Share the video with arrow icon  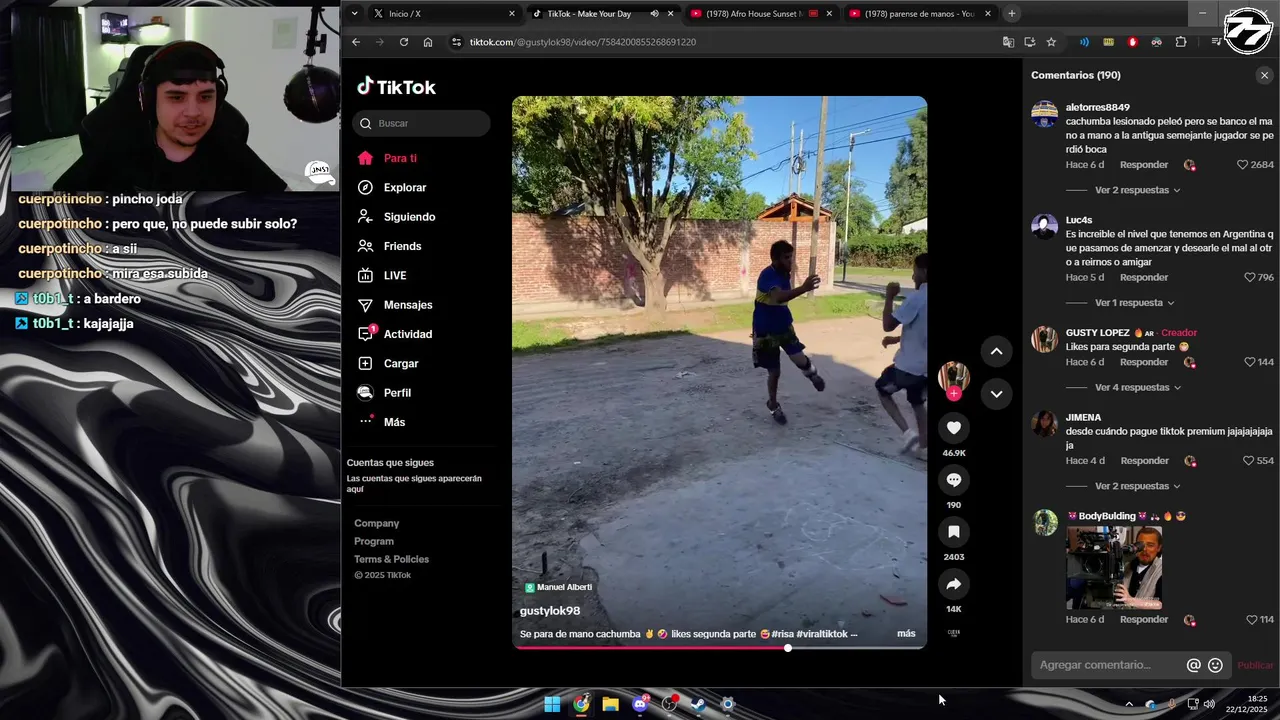[953, 584]
